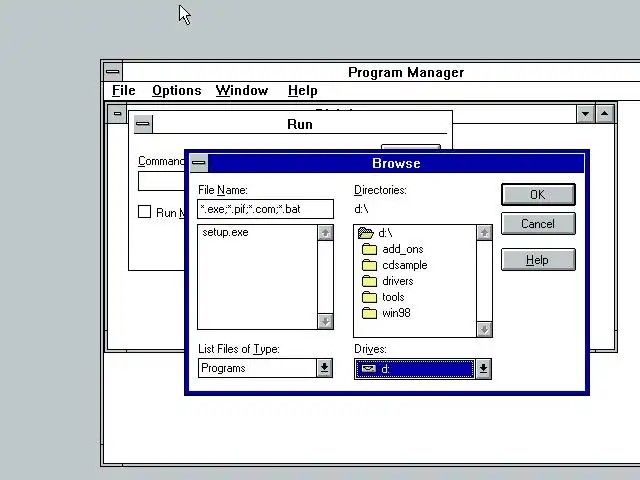Maximize the group window with up arrow
640x480 pixels.
[604, 113]
